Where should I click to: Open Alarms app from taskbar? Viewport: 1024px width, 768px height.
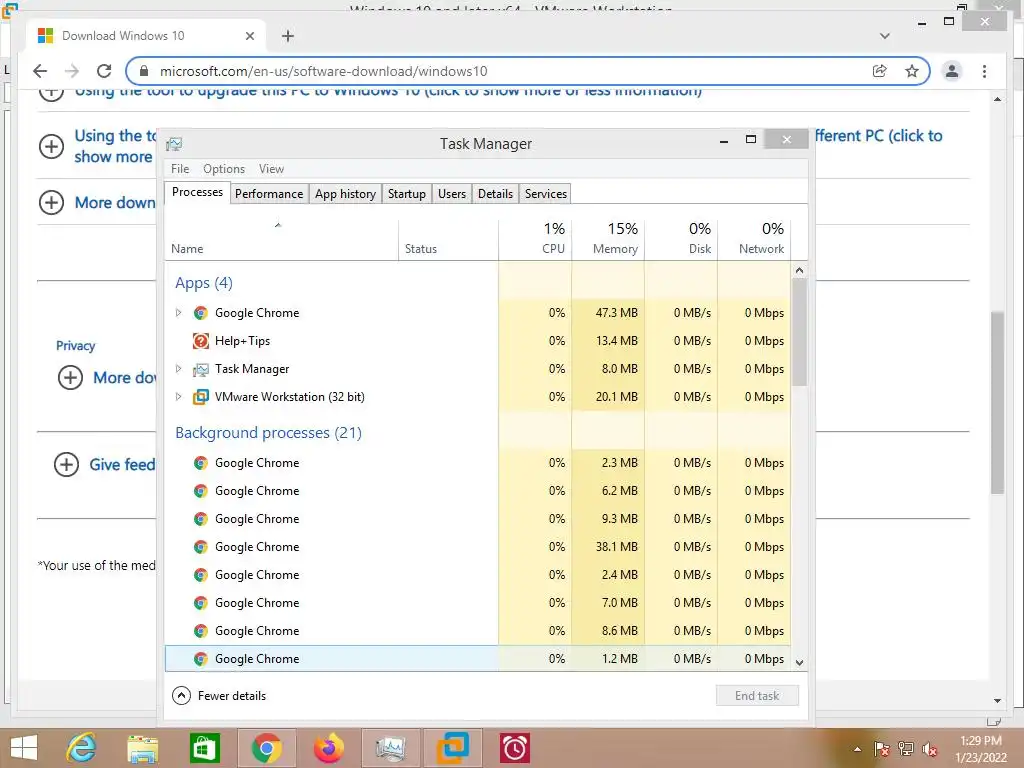[515, 748]
